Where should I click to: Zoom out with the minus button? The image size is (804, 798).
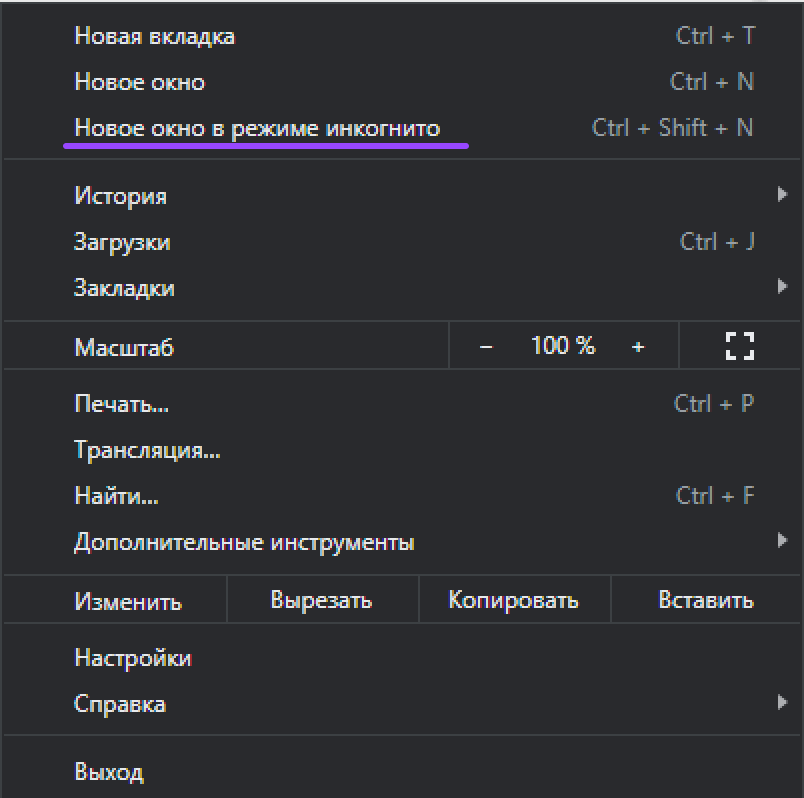coord(486,347)
